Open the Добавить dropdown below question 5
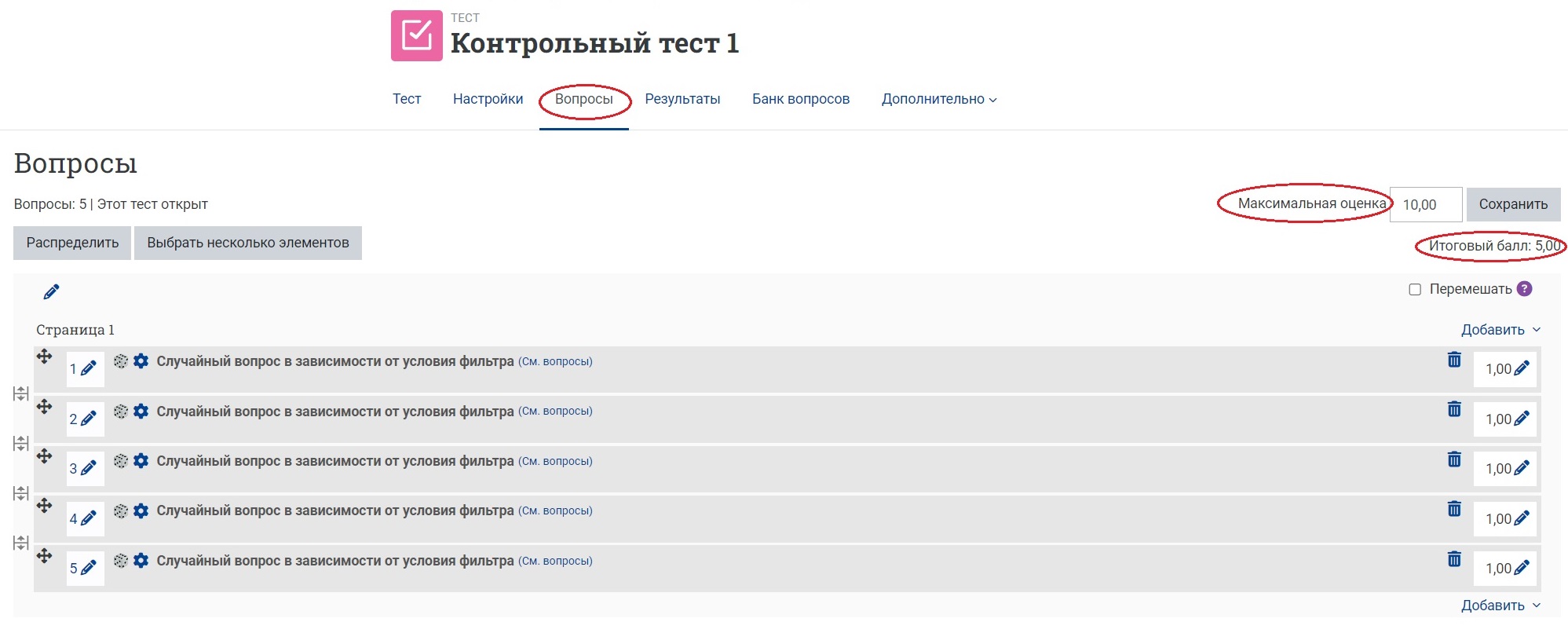 [x=1500, y=606]
